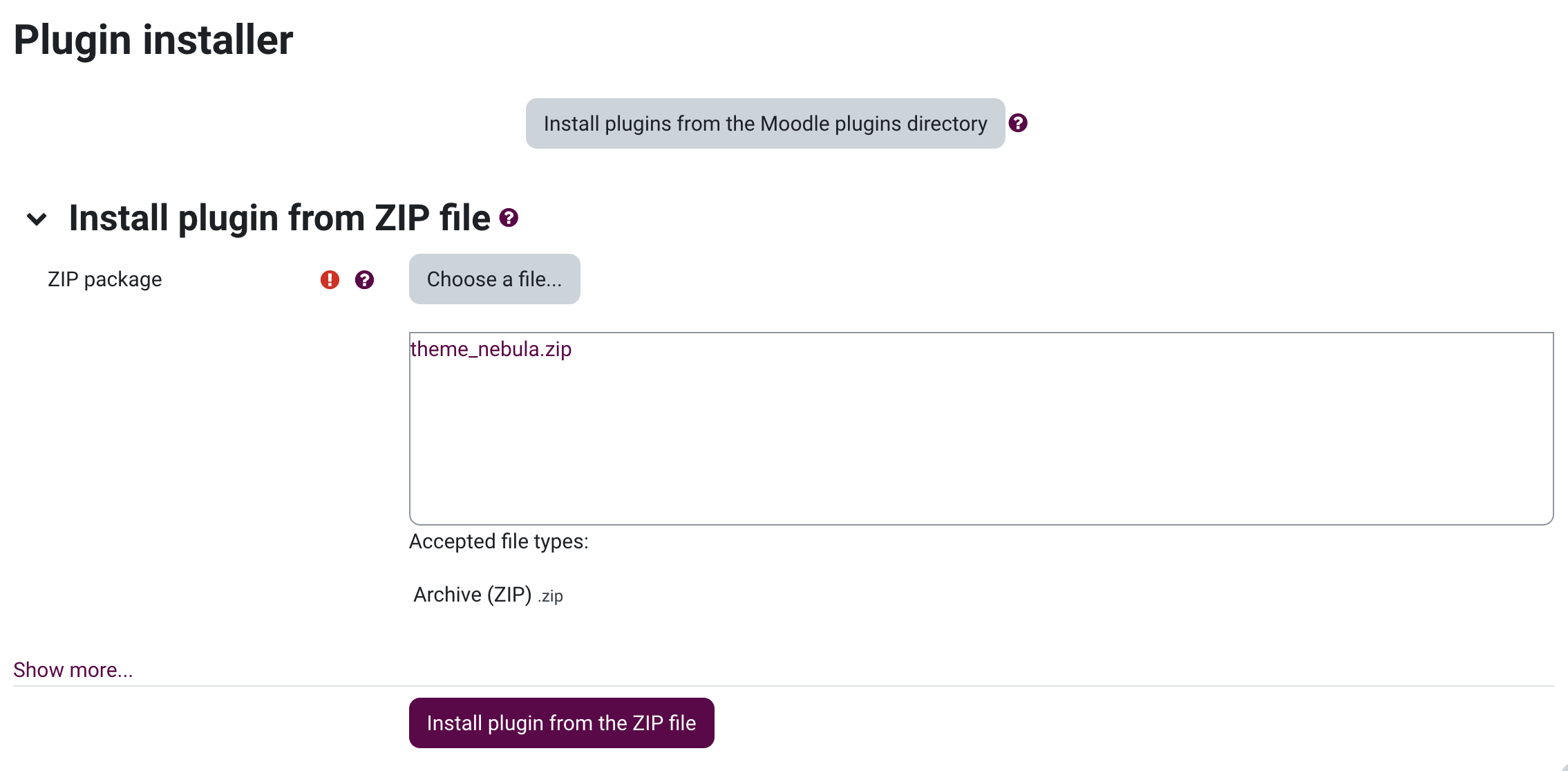Collapse the Install plugin from ZIP file section
Viewport: 1568px width, 771px height.
click(x=37, y=219)
